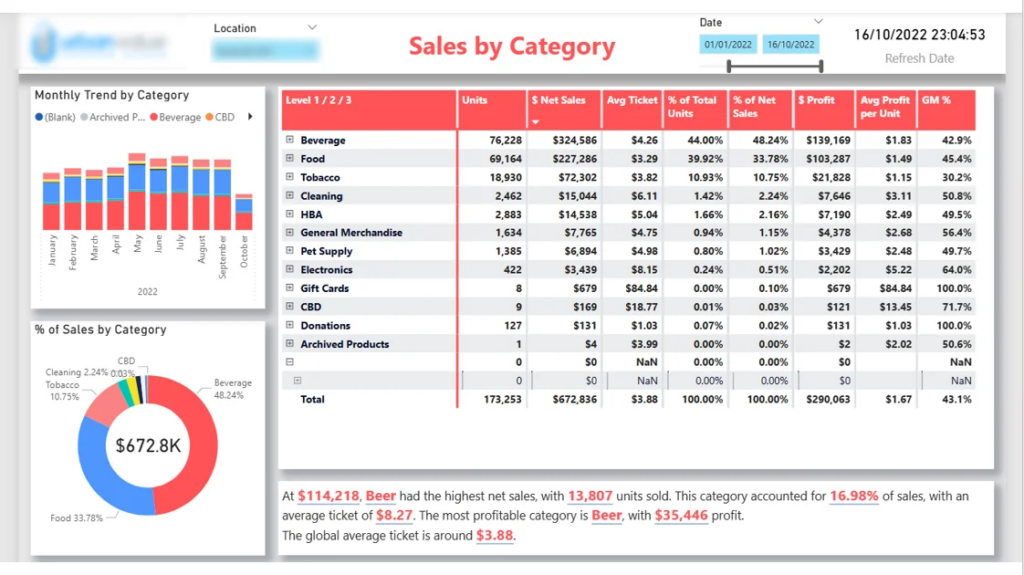Click the Beverage legend entry in trend chart

[175, 117]
